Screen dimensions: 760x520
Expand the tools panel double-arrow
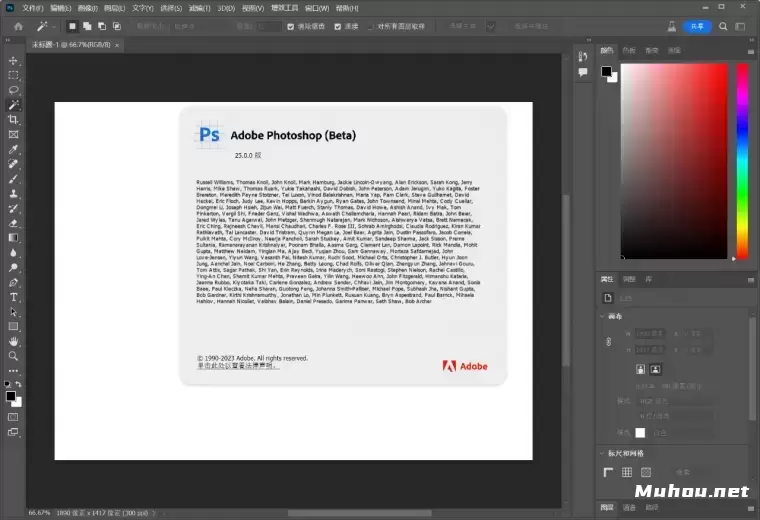click(x=8, y=40)
